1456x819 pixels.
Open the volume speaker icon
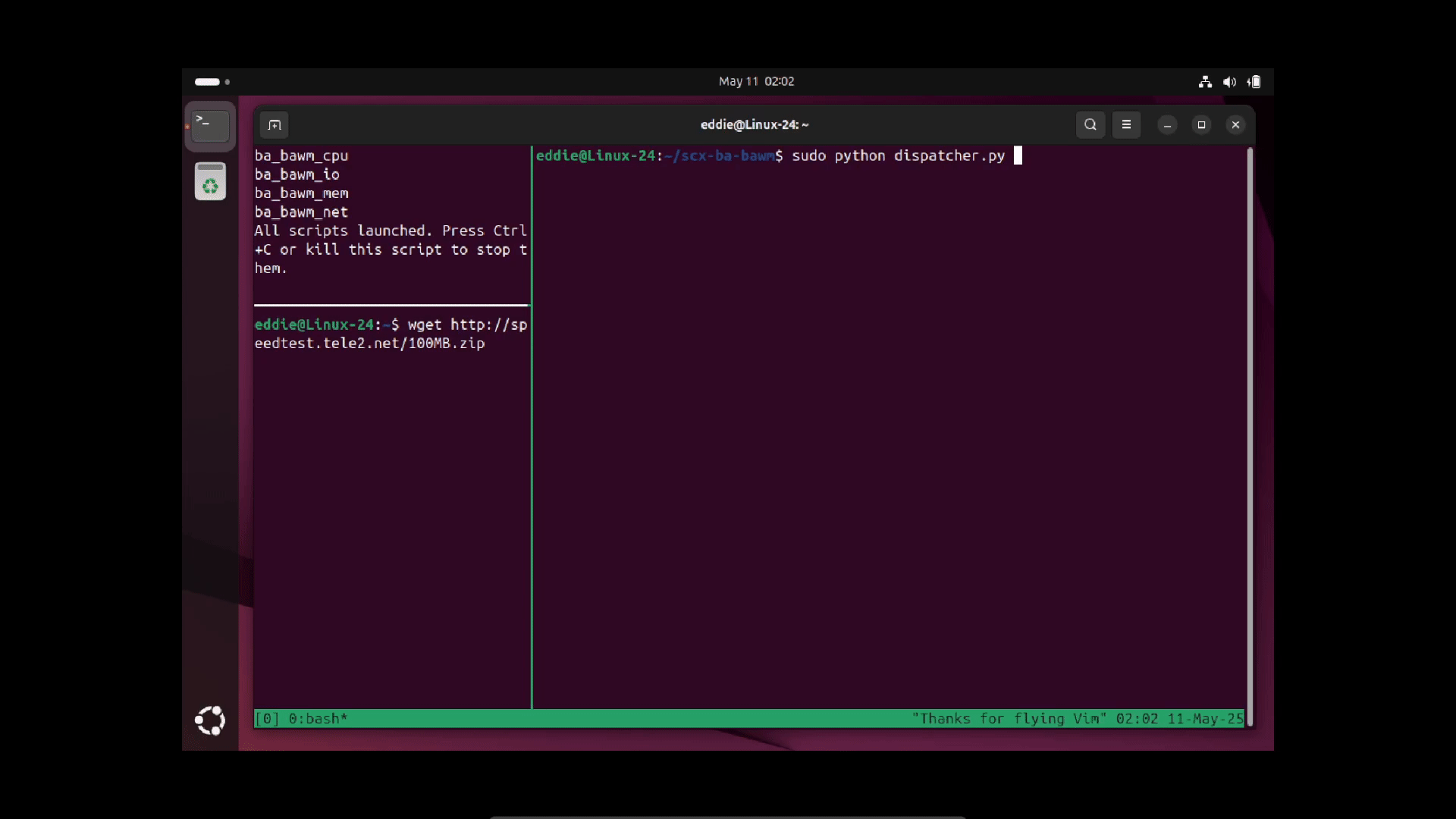tap(1229, 82)
